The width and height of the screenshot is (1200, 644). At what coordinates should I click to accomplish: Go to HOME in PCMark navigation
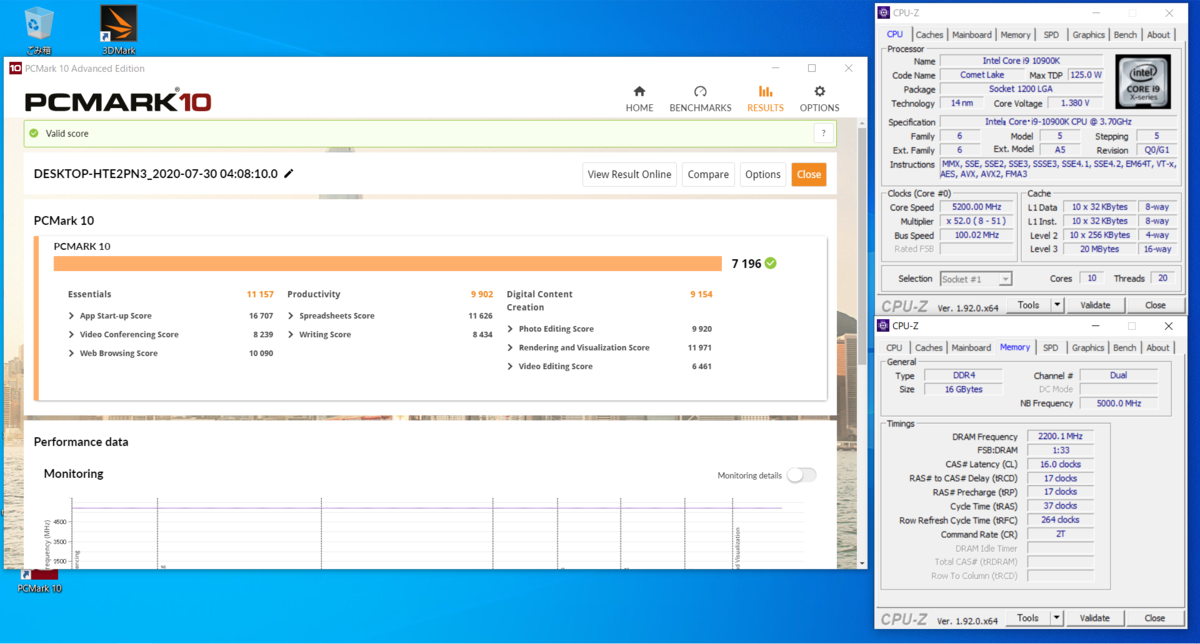(639, 98)
